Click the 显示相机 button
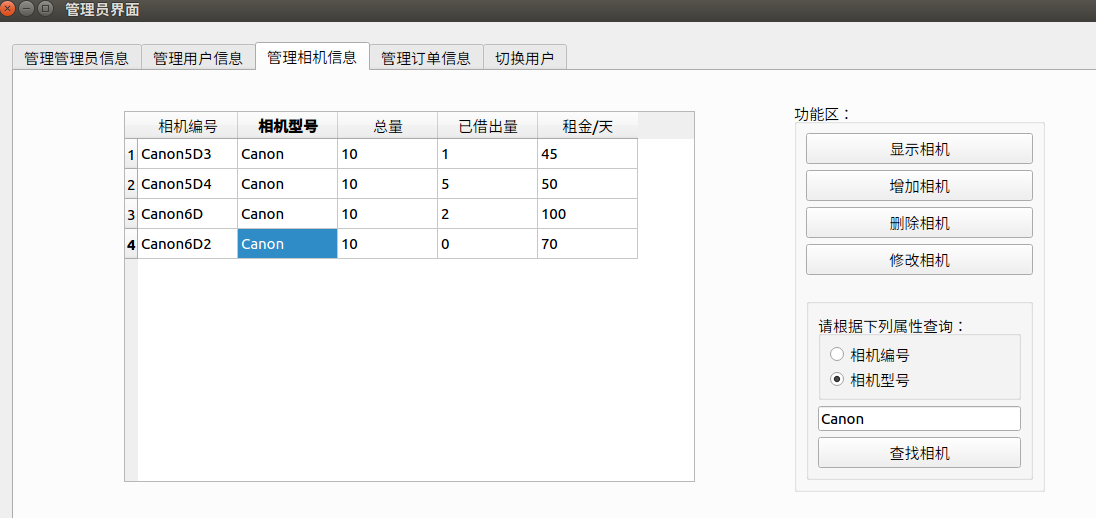This screenshot has width=1096, height=518. (x=919, y=149)
